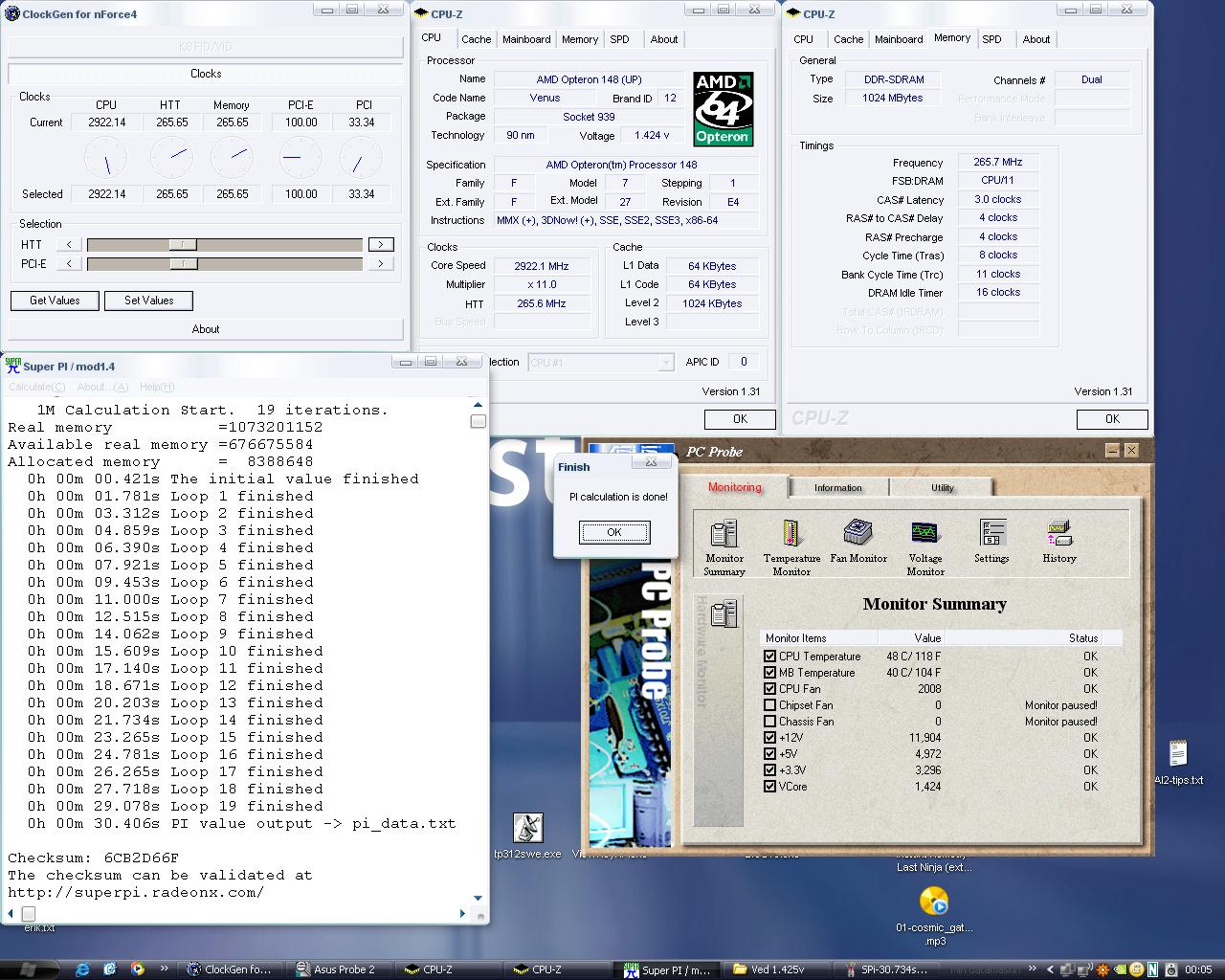This screenshot has height=980, width=1225.
Task: Expand hidden quick launch icons chevron
Action: pos(164,969)
